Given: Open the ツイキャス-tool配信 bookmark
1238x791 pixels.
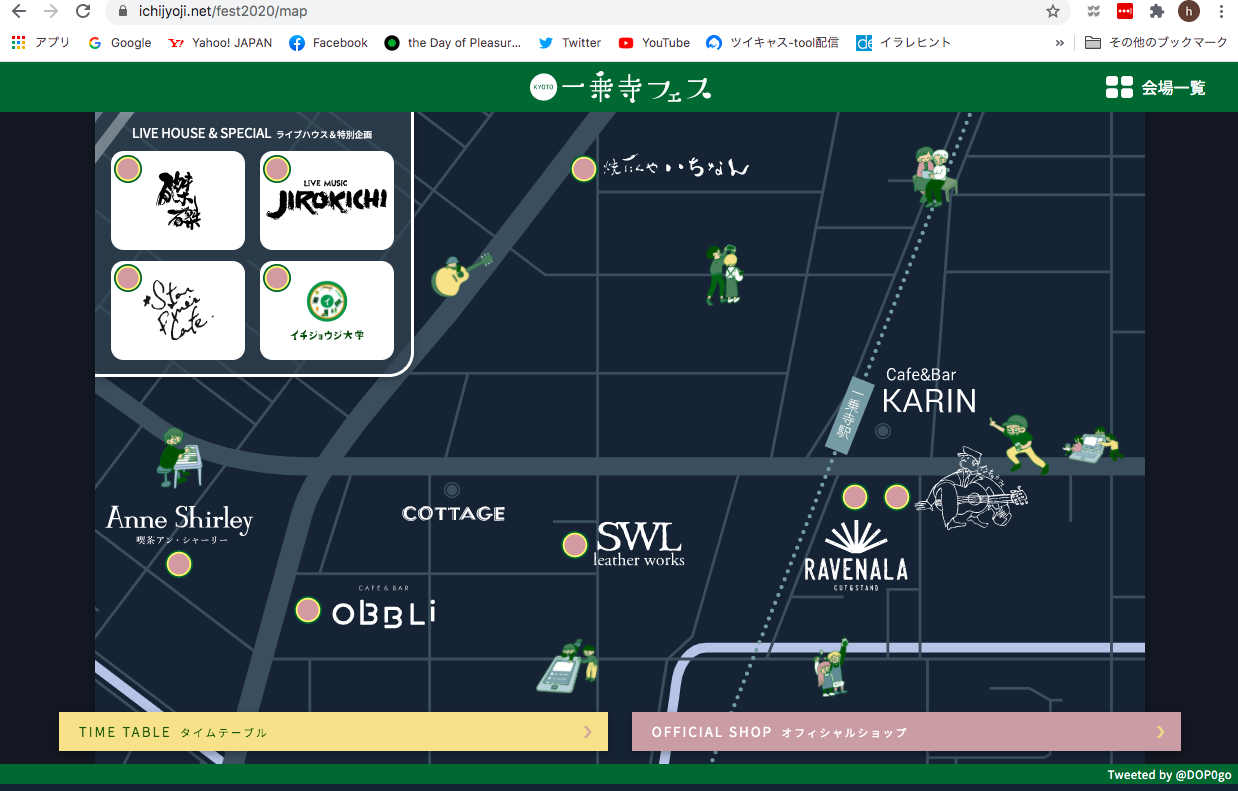Looking at the screenshot, I should [x=773, y=43].
